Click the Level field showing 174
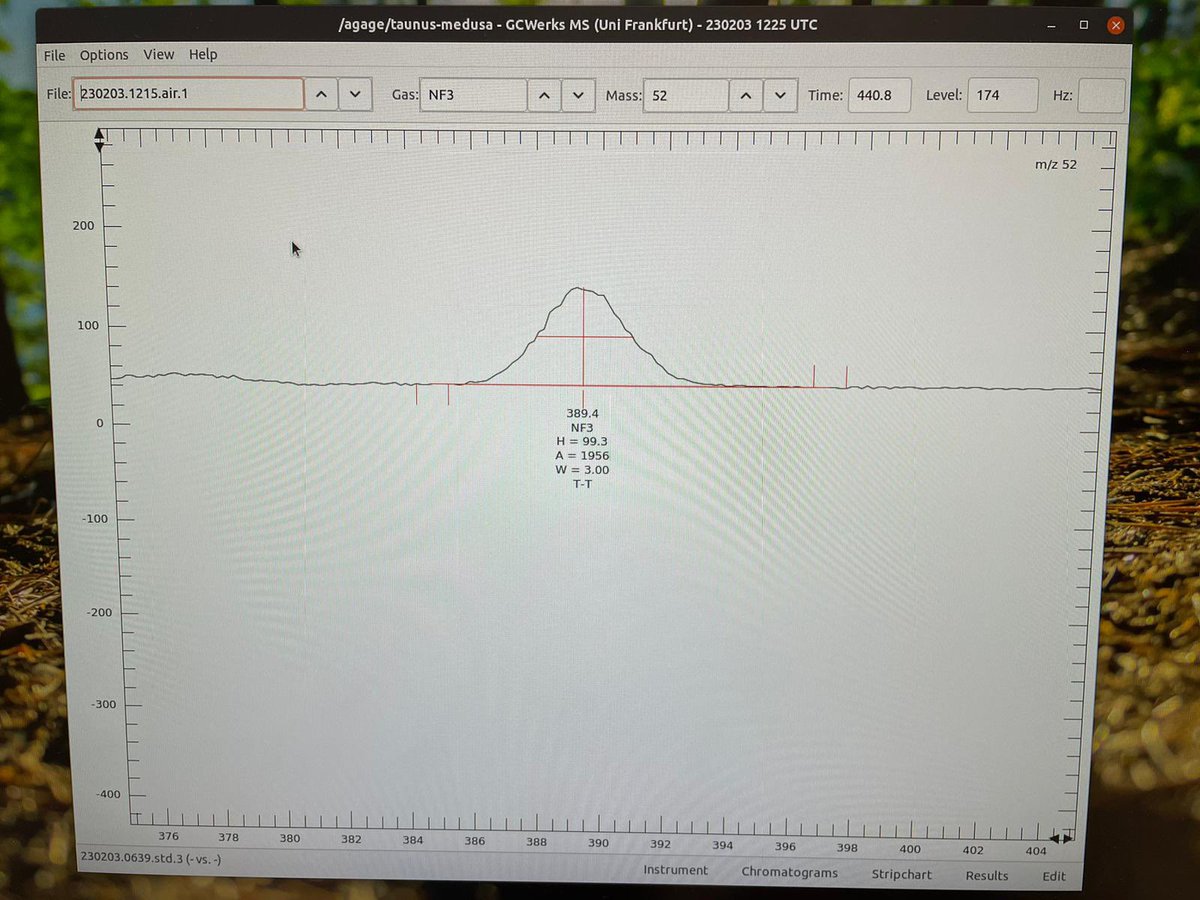The height and width of the screenshot is (900, 1200). click(1004, 96)
